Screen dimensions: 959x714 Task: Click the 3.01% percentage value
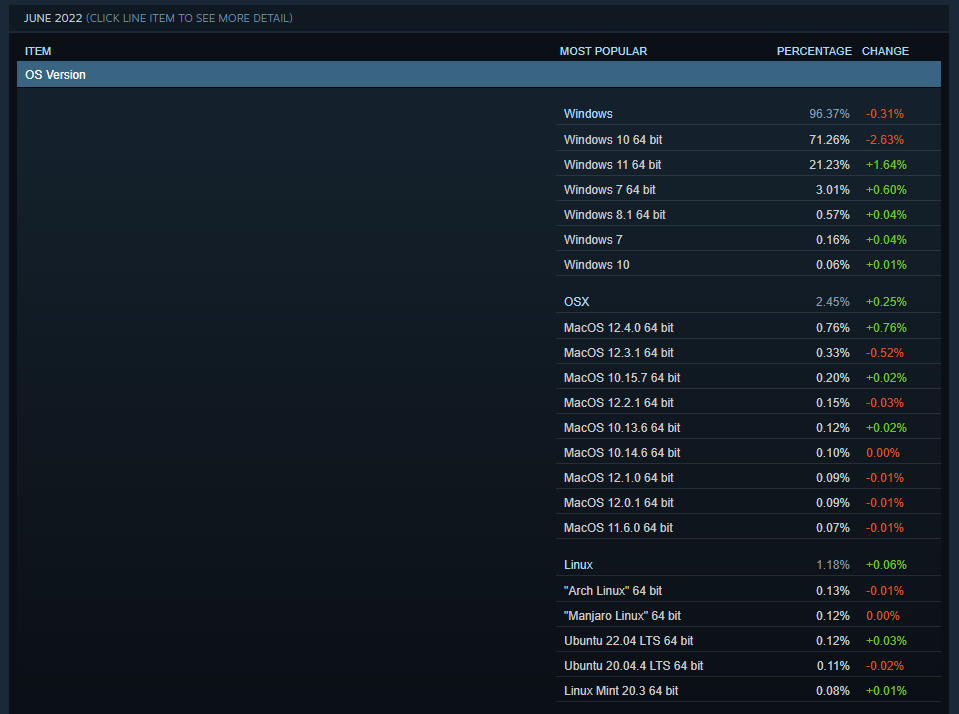832,190
